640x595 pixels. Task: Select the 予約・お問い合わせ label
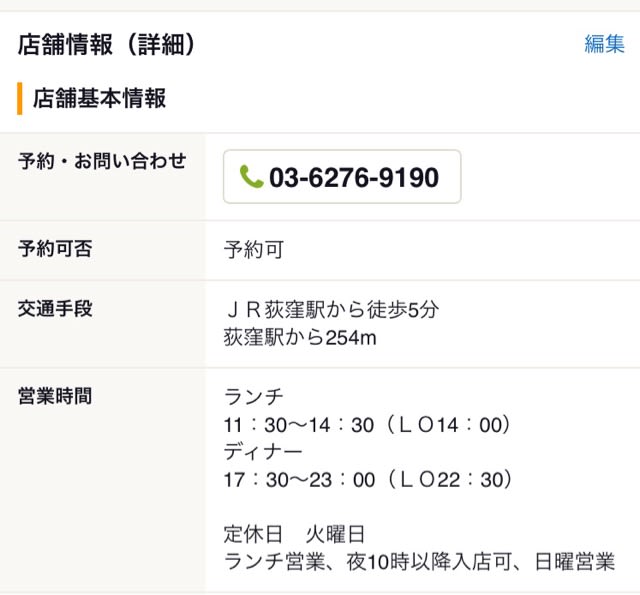tap(102, 161)
